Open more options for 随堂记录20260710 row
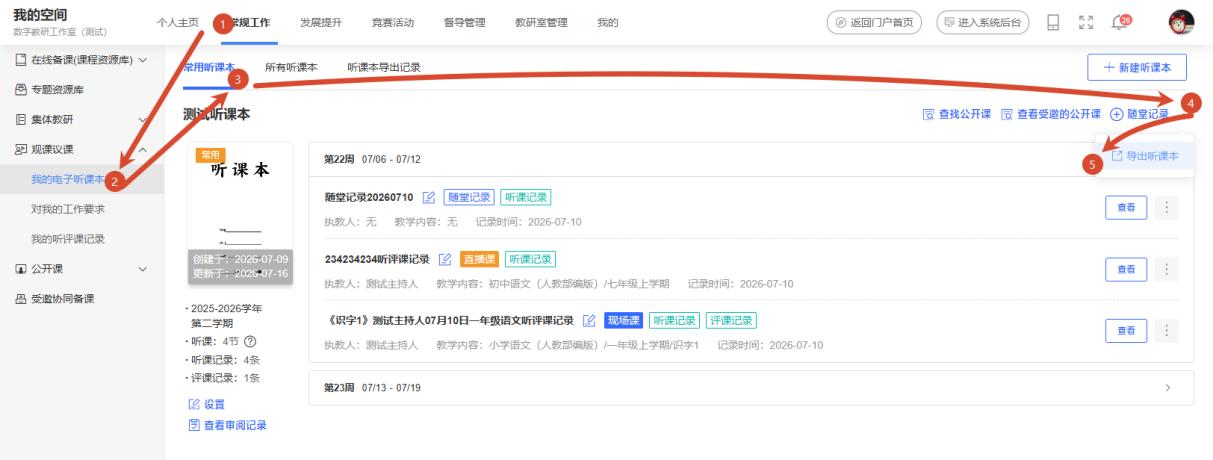This screenshot has height=460, width=1213. pos(1166,206)
